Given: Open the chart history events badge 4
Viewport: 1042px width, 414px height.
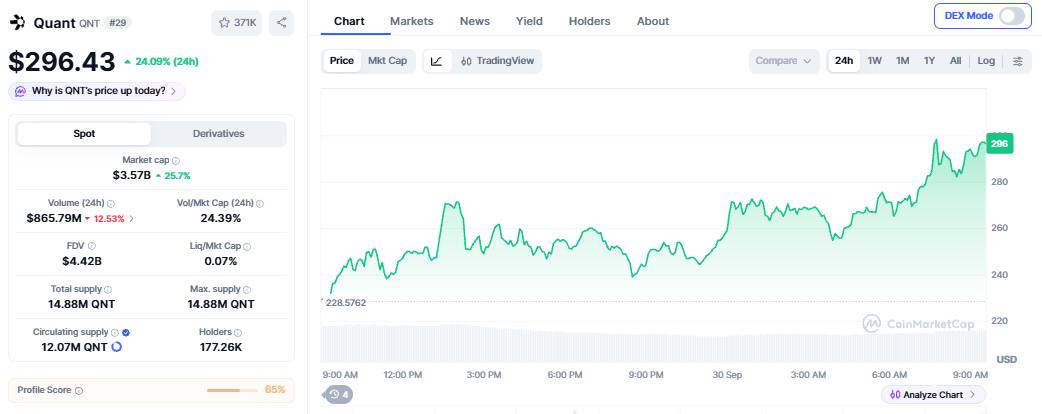Looking at the screenshot, I should click(339, 395).
